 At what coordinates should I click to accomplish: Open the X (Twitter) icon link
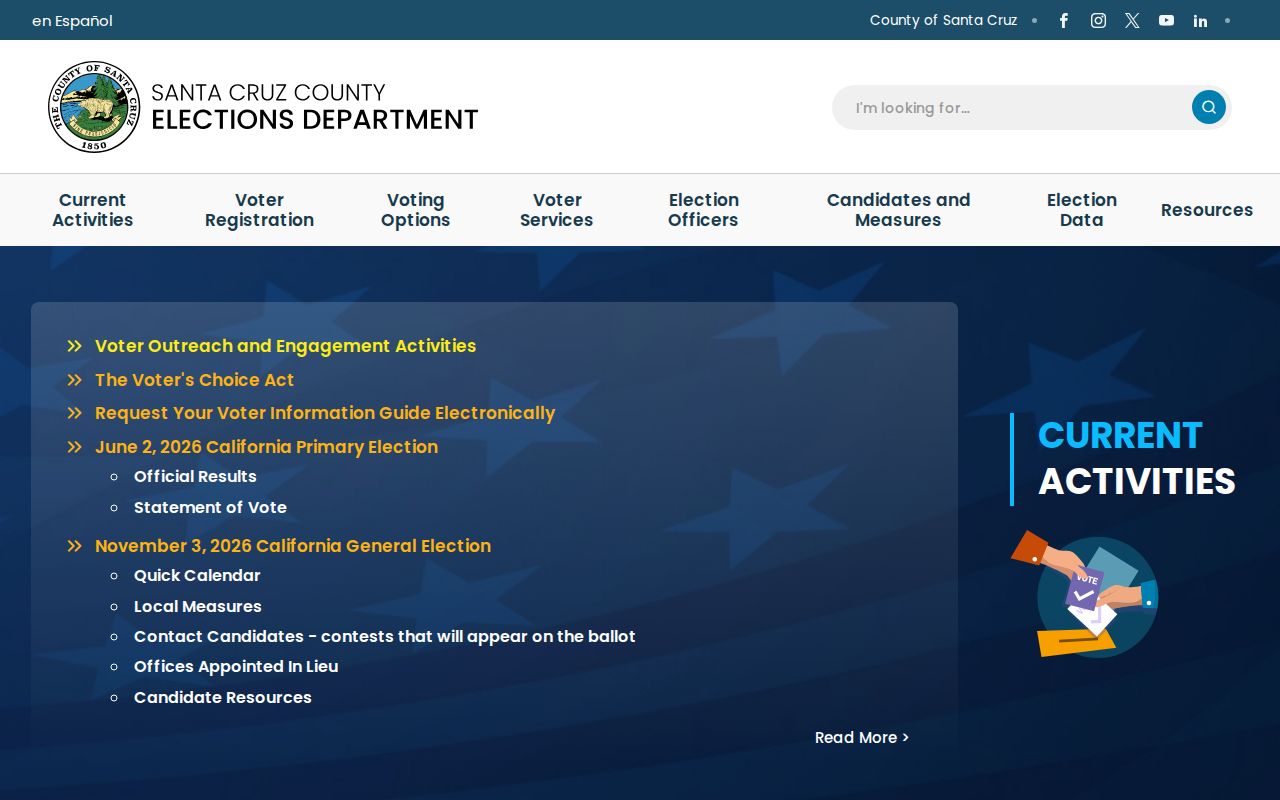pos(1132,20)
